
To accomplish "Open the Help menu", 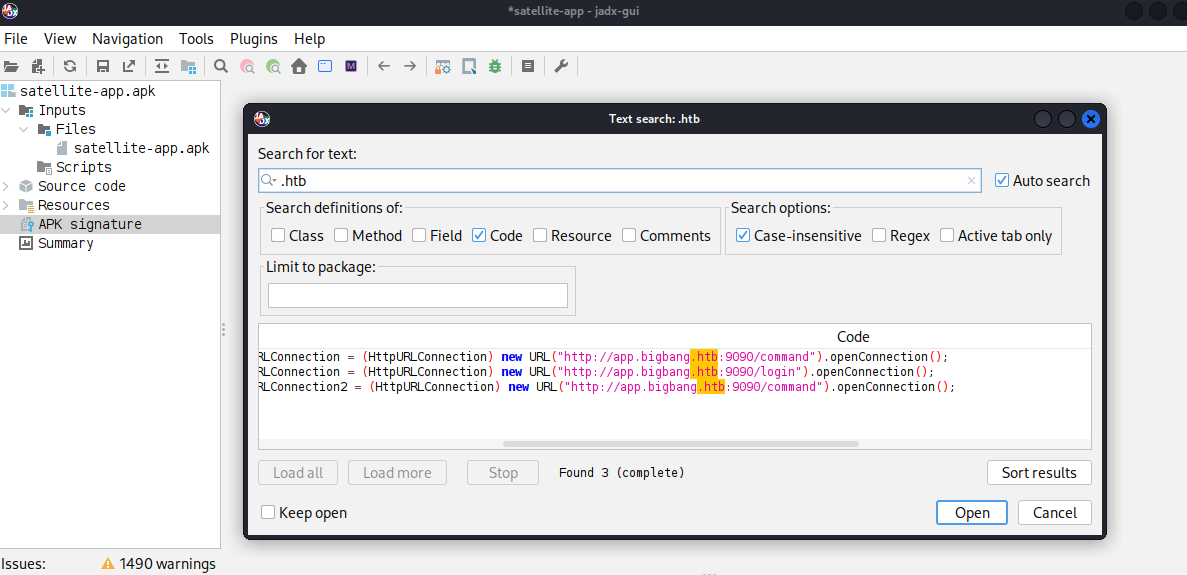I will point(310,39).
